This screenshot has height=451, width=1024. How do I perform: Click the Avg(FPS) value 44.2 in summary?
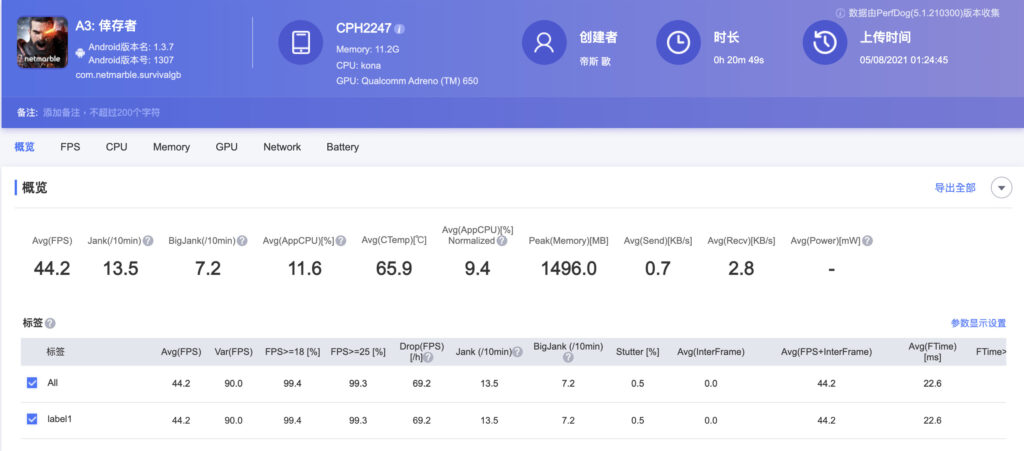coord(52,268)
